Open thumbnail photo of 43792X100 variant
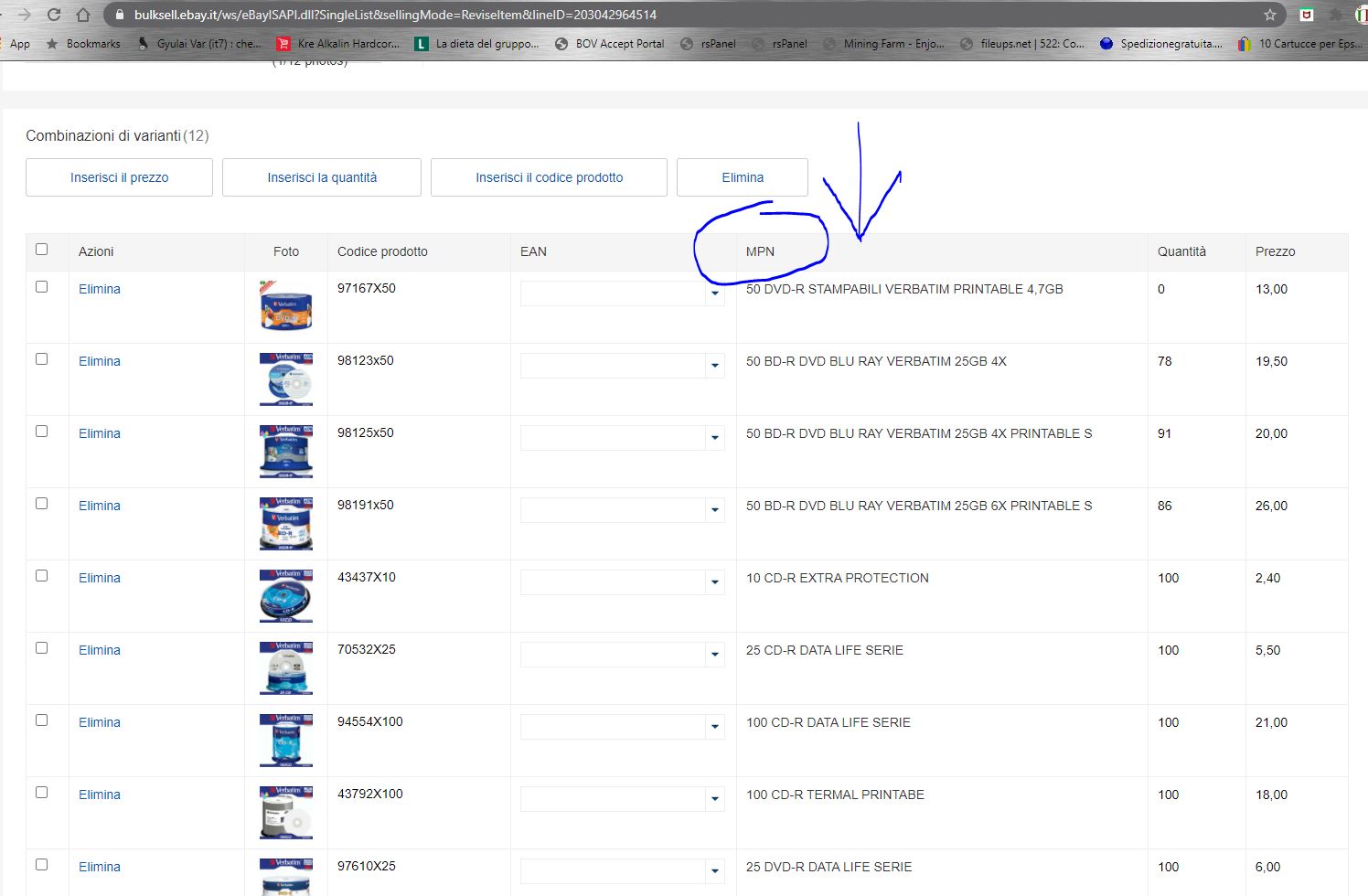The image size is (1368, 896). [x=286, y=812]
